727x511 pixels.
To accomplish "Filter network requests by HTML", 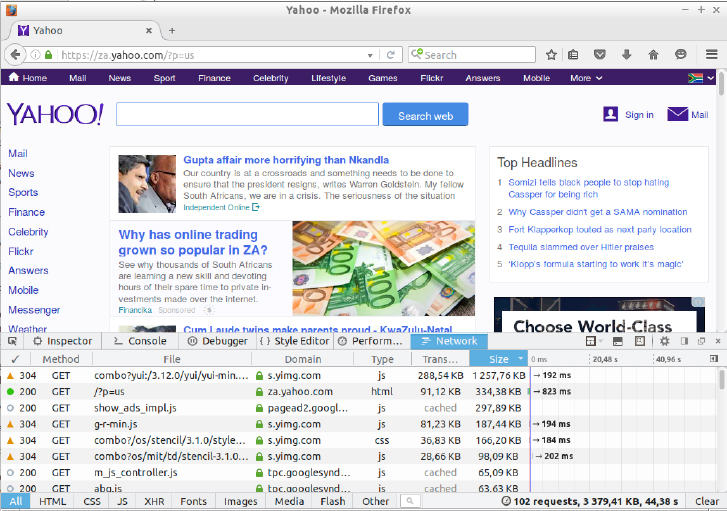I will [x=52, y=501].
